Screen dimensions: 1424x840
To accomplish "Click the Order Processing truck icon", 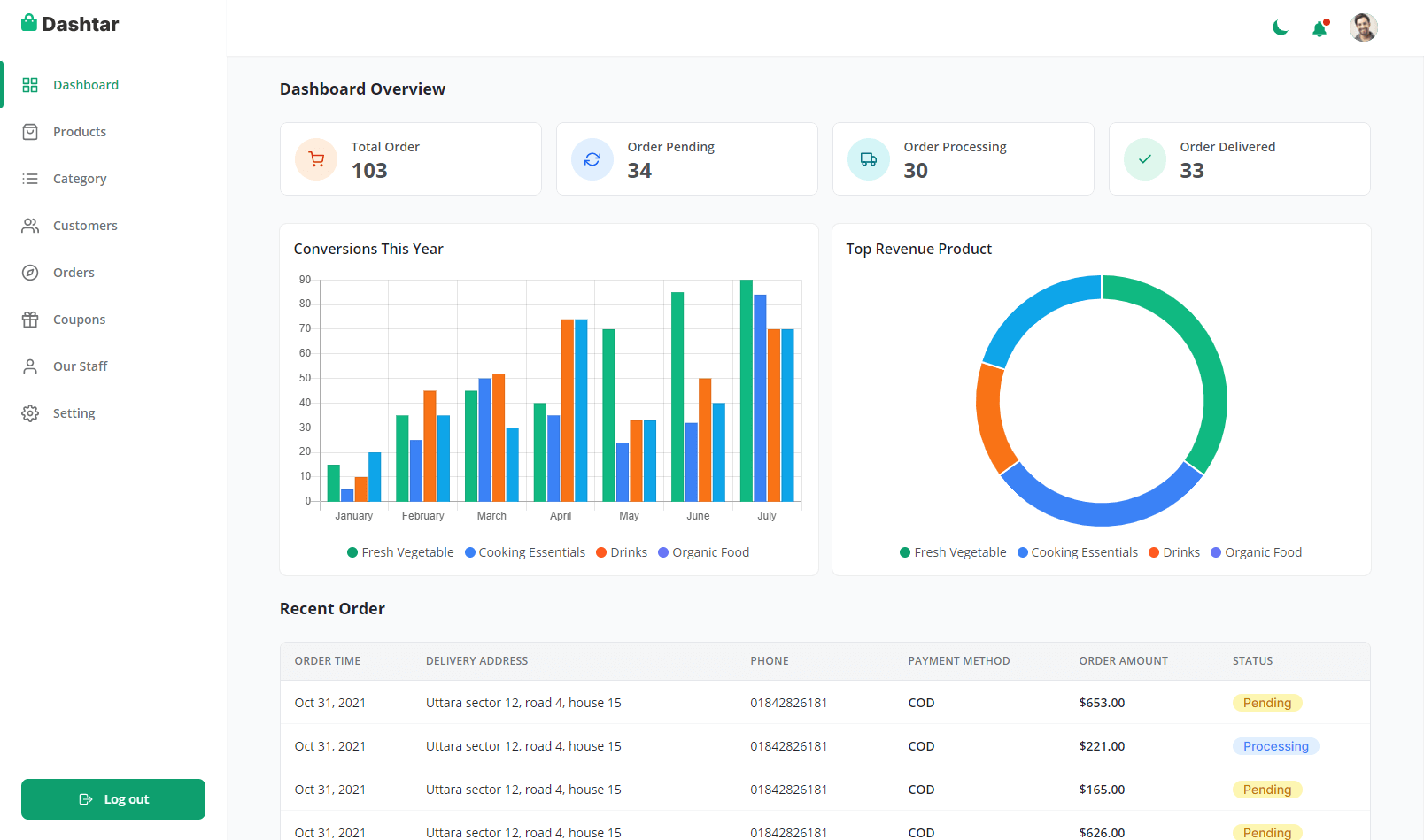I will [869, 159].
